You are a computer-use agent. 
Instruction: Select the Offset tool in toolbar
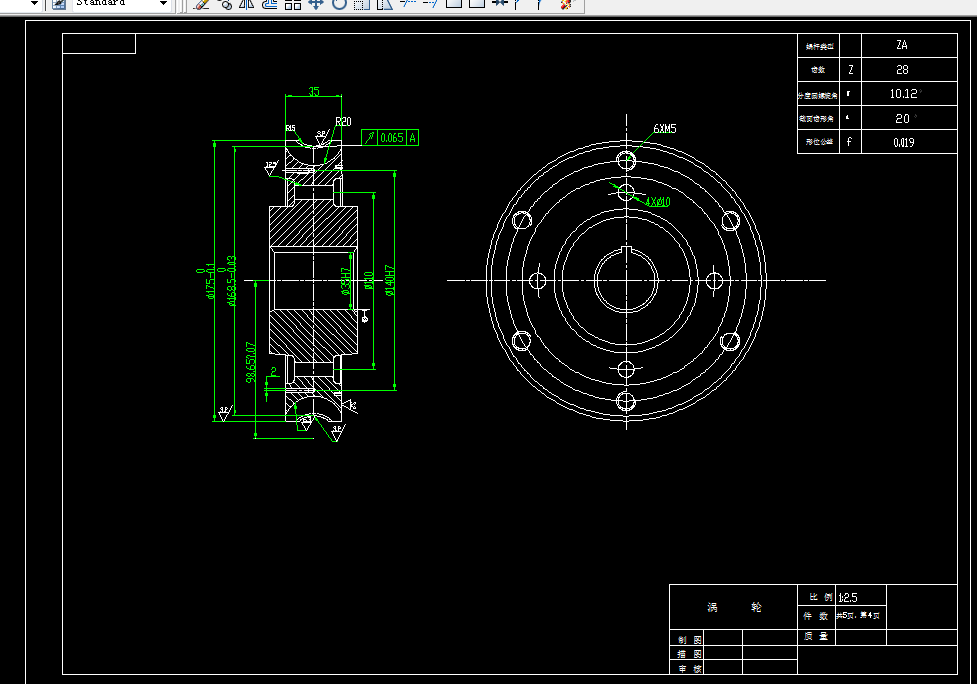(270, 4)
